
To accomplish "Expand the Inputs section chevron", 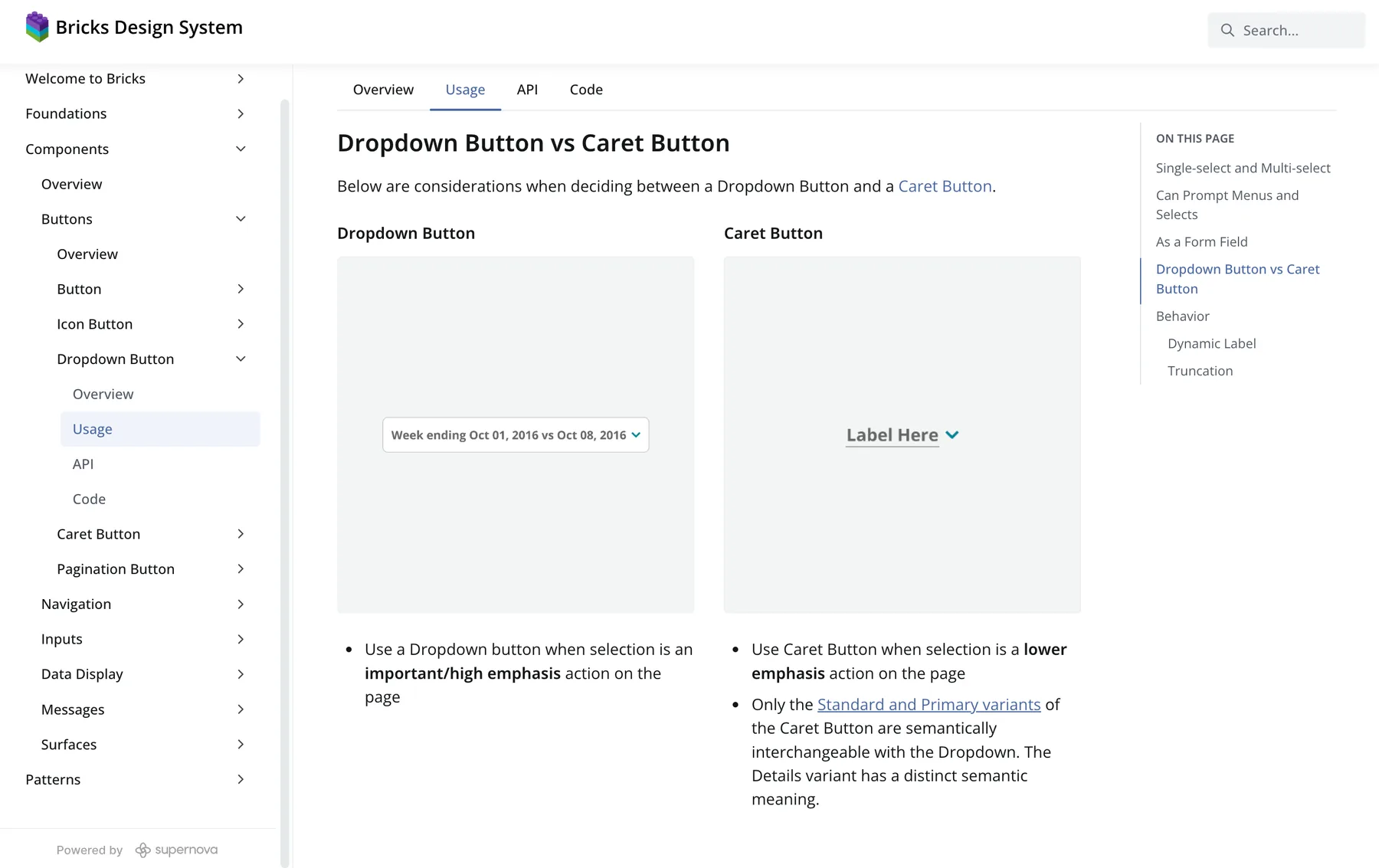I will click(x=241, y=639).
